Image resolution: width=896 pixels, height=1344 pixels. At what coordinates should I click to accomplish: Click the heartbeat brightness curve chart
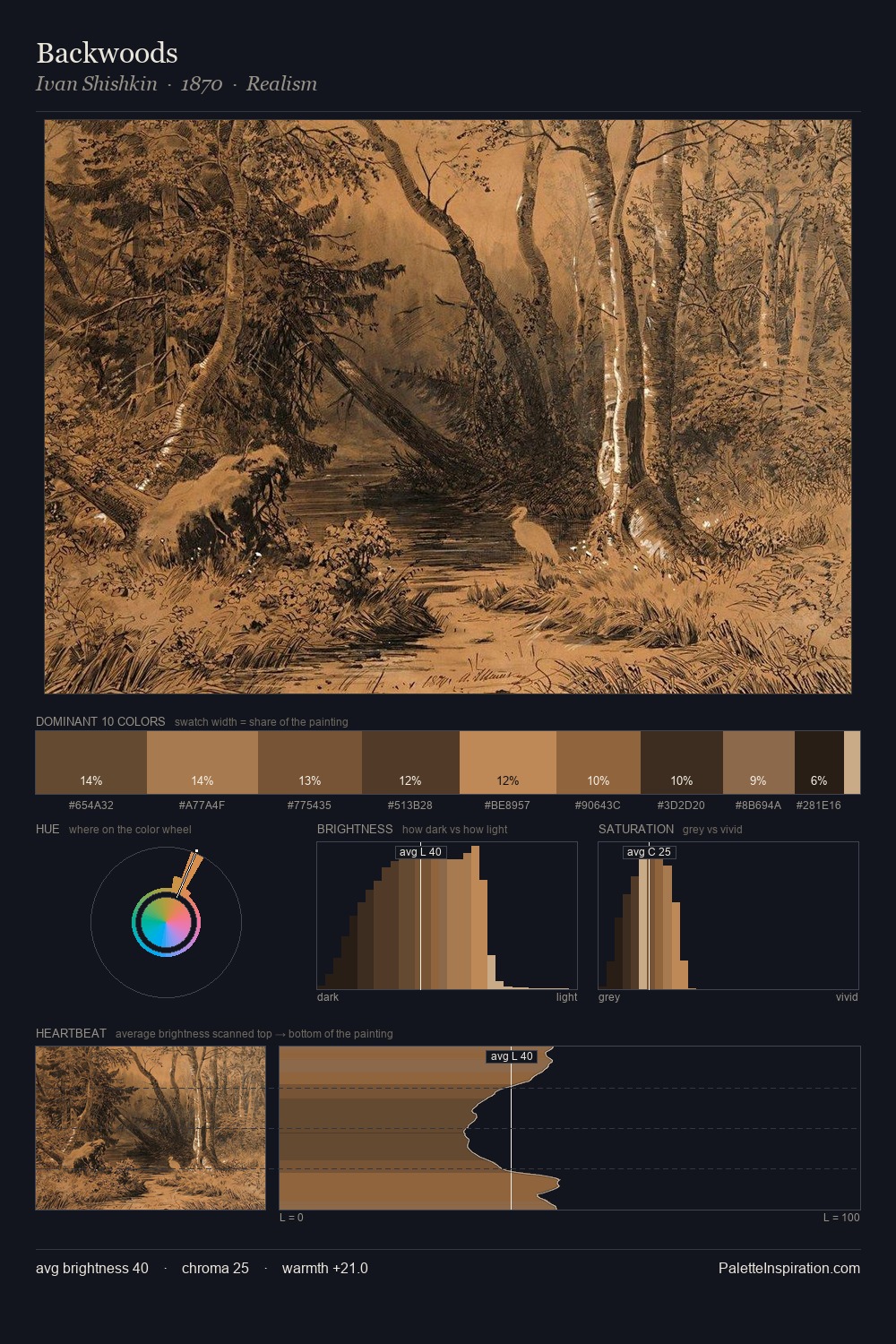pyautogui.click(x=570, y=1128)
